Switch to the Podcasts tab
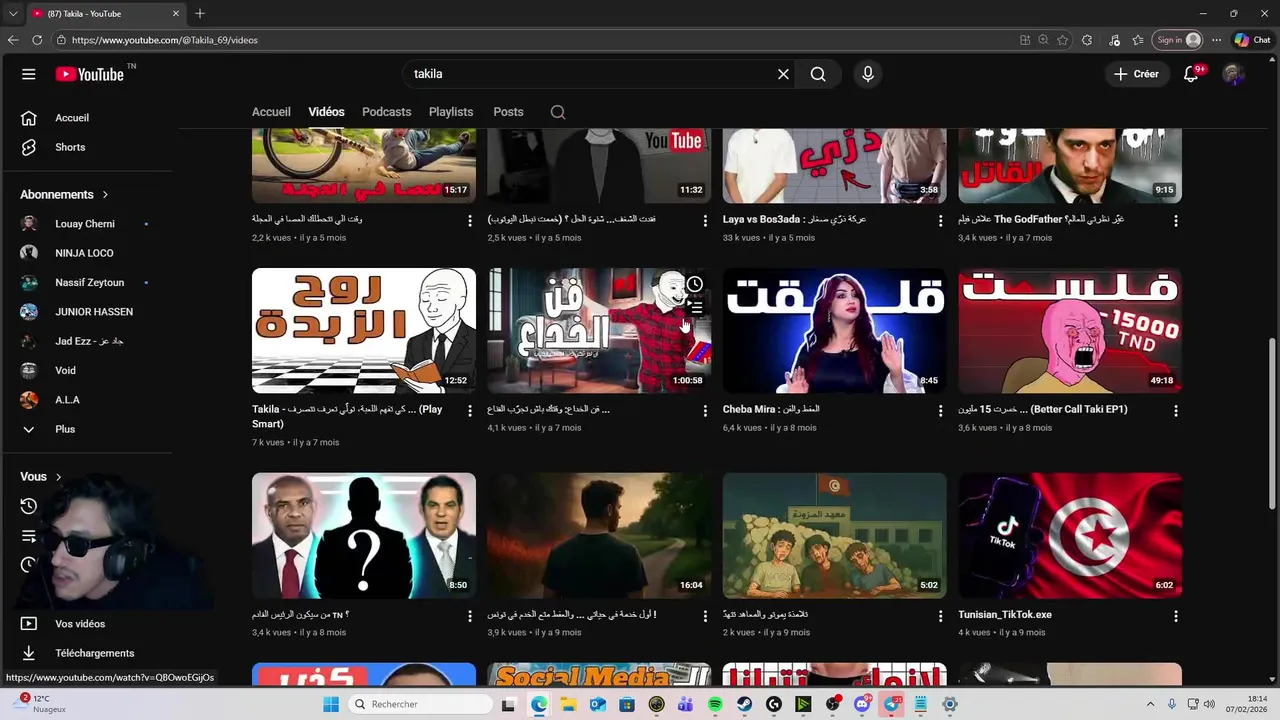Viewport: 1280px width, 720px height. (387, 112)
